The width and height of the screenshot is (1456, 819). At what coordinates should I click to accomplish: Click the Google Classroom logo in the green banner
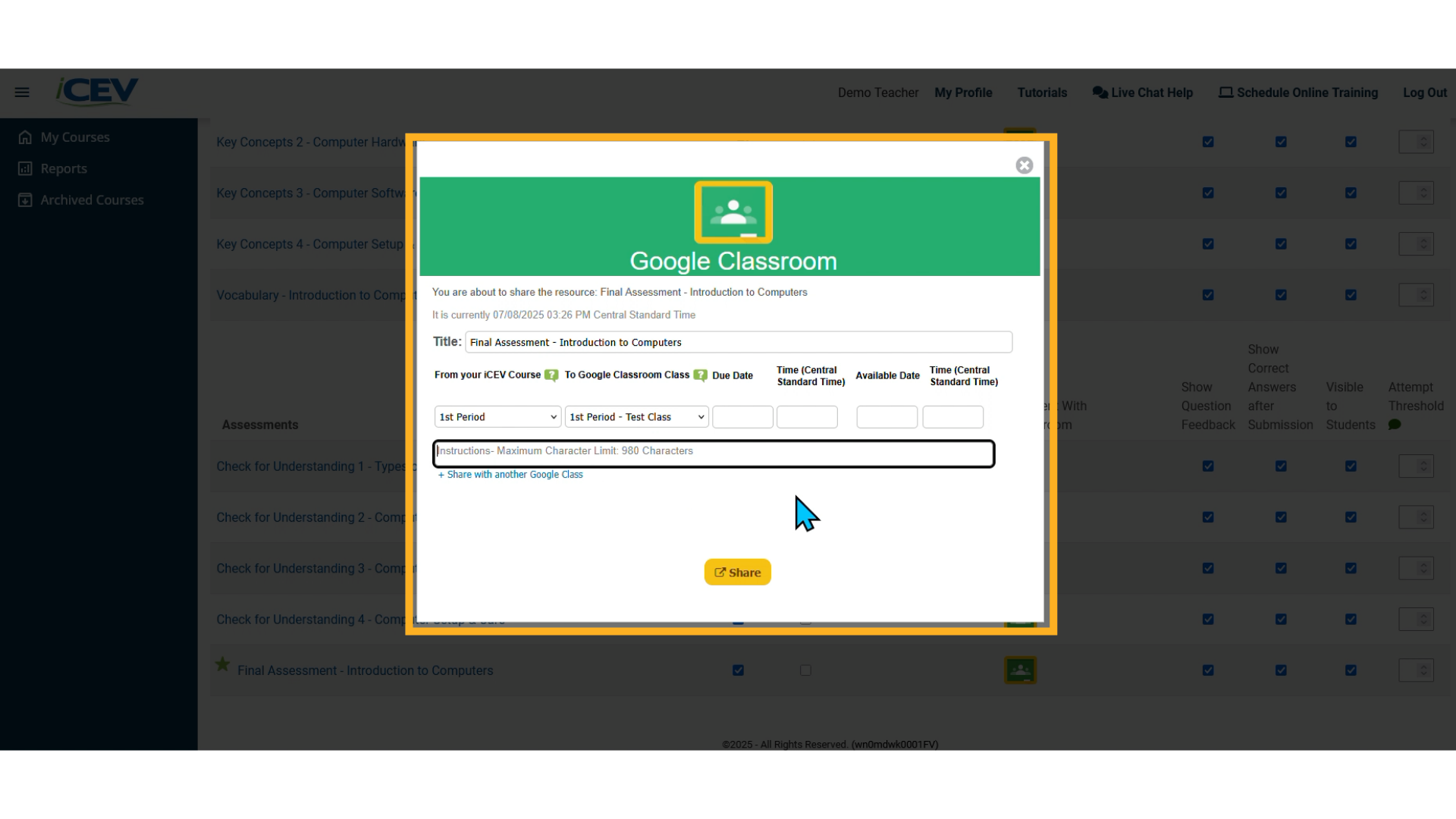point(733,212)
